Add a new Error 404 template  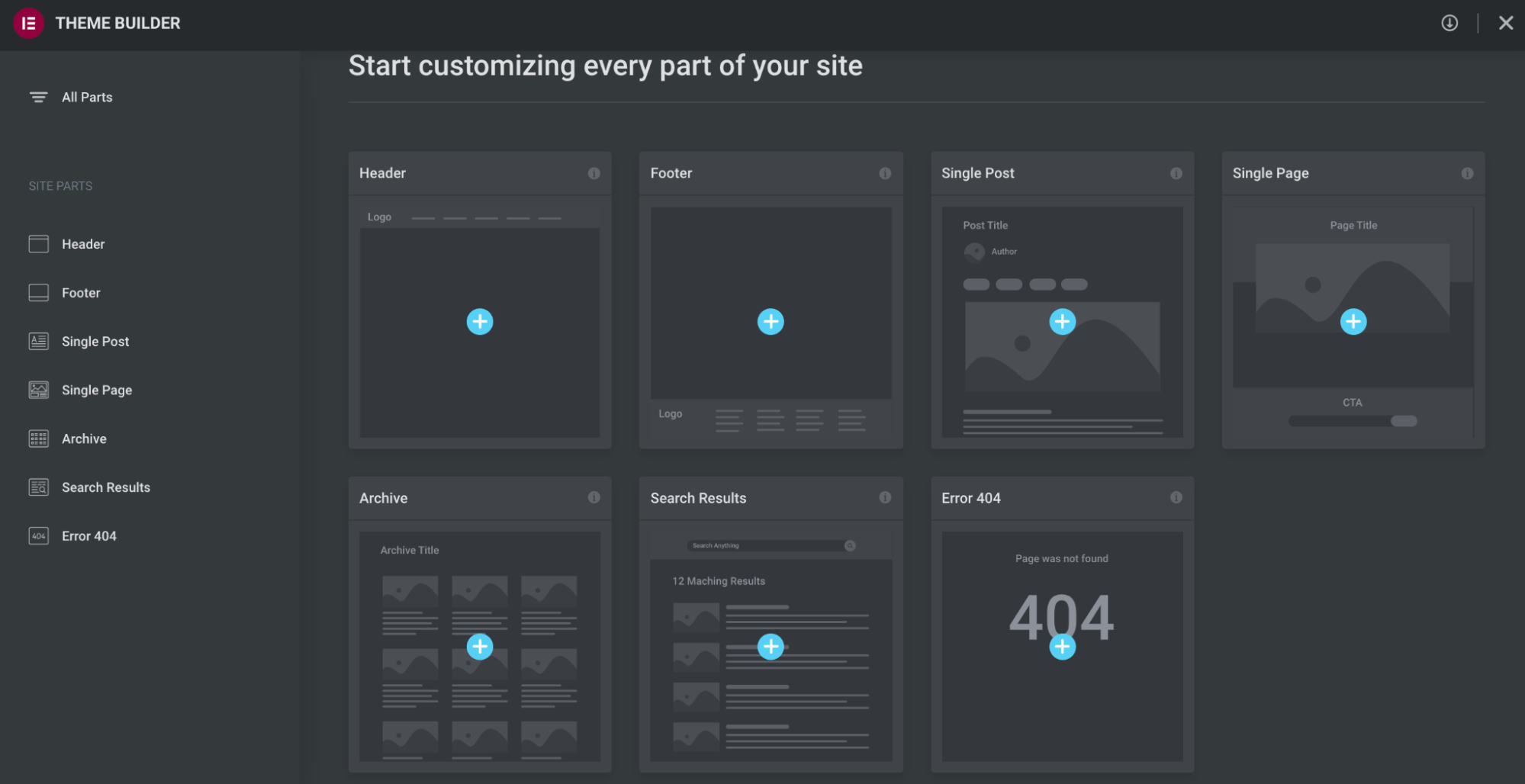[x=1062, y=647]
